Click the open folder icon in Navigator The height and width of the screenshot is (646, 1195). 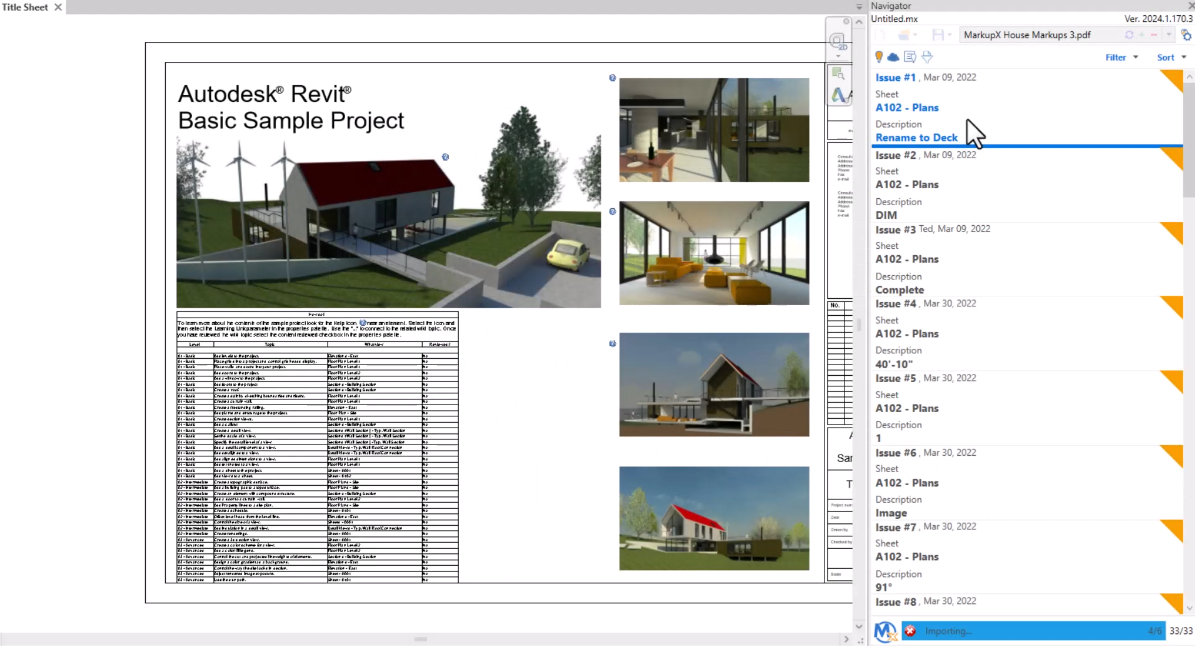pos(904,35)
